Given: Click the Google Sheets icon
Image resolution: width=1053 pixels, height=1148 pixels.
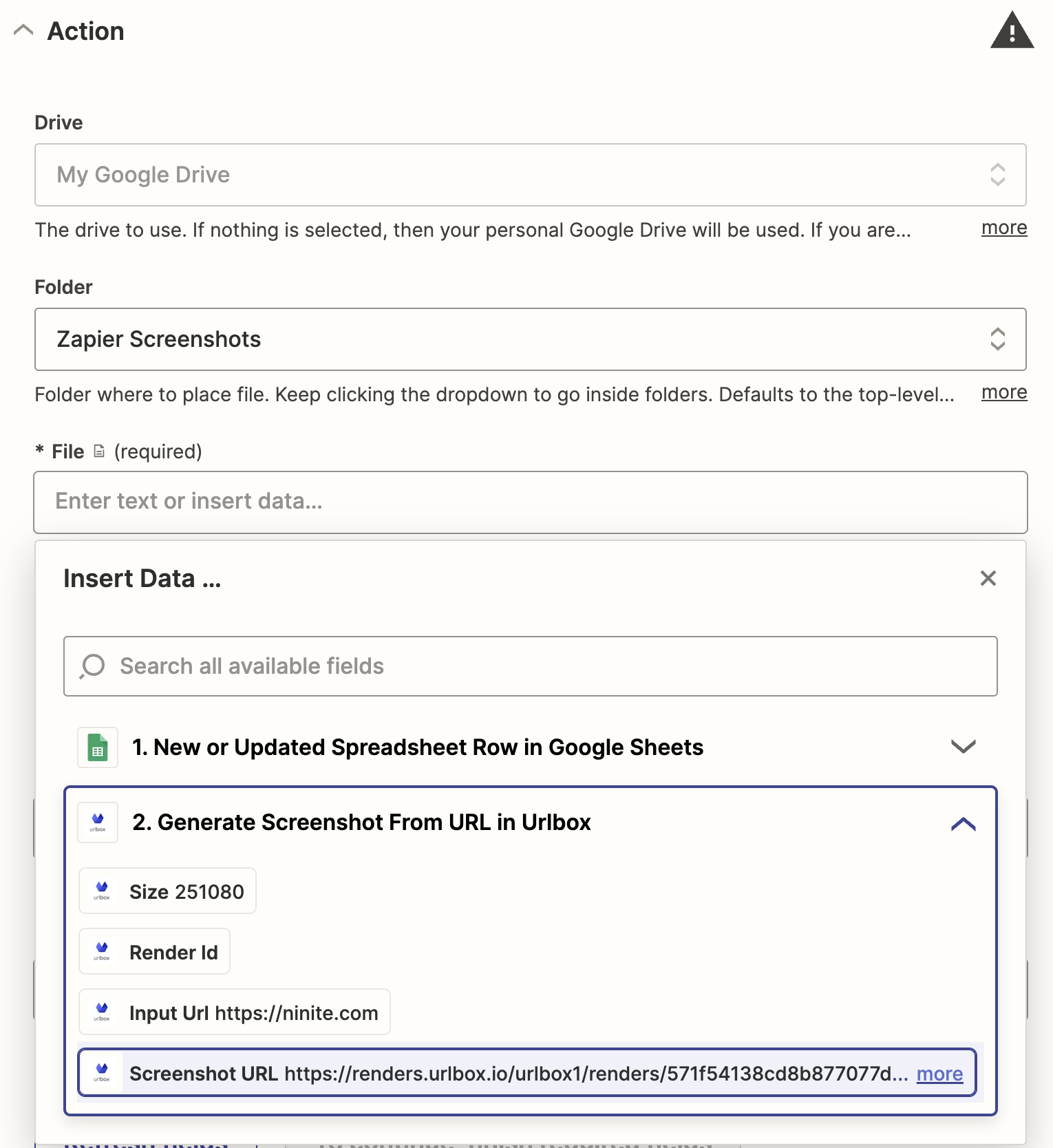Looking at the screenshot, I should pyautogui.click(x=98, y=747).
